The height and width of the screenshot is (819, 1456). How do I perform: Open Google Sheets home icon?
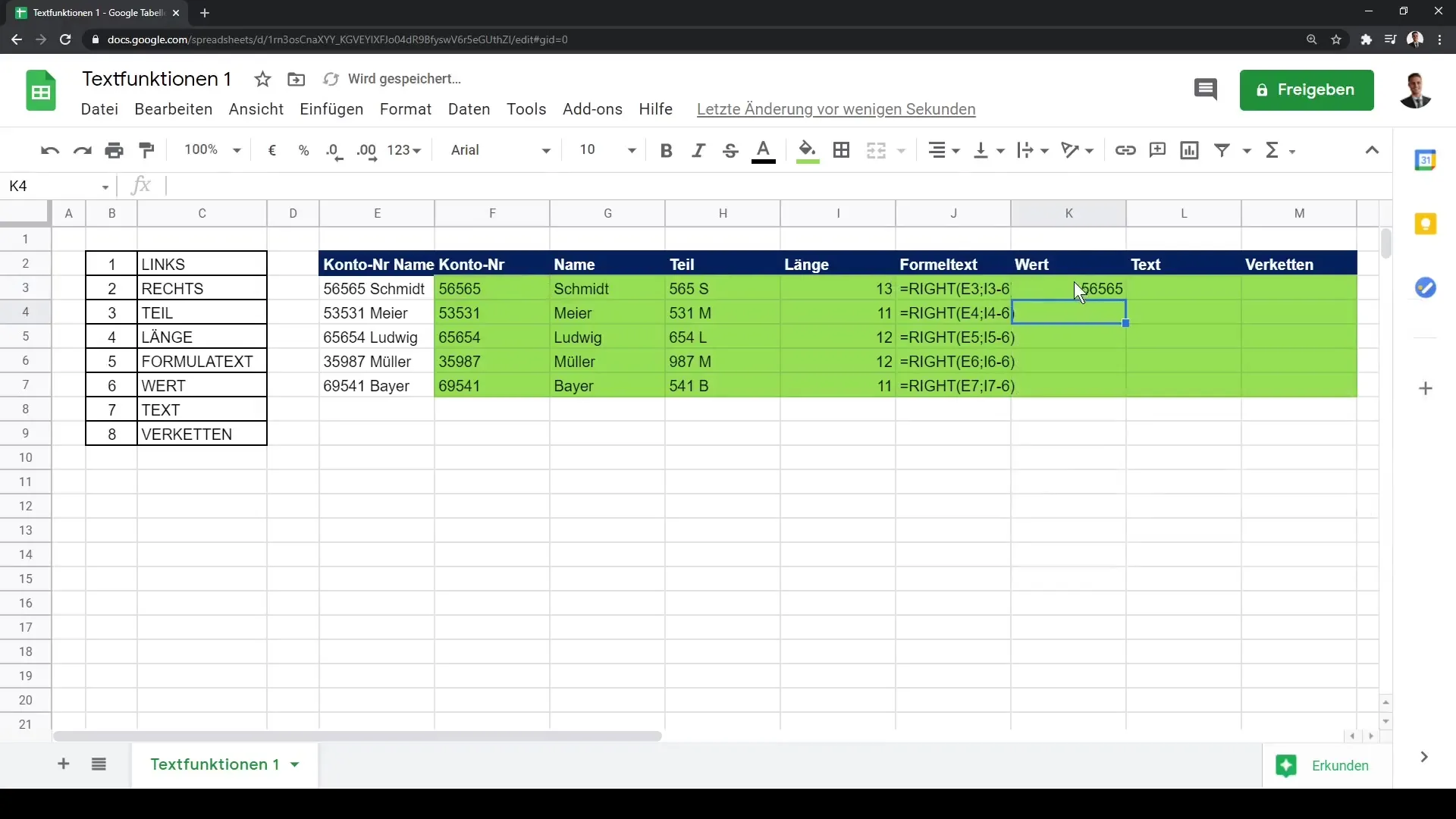point(41,91)
